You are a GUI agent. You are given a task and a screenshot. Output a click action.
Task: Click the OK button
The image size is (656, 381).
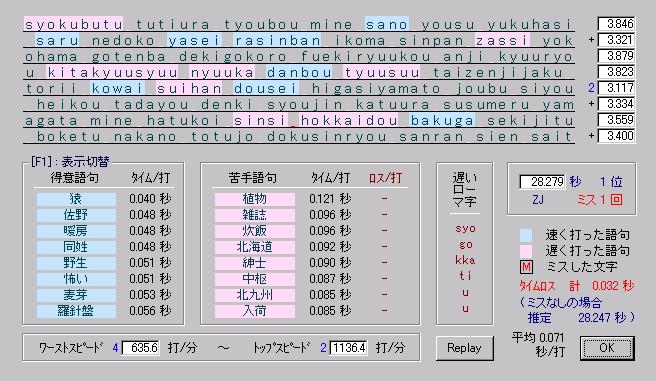(x=607, y=348)
